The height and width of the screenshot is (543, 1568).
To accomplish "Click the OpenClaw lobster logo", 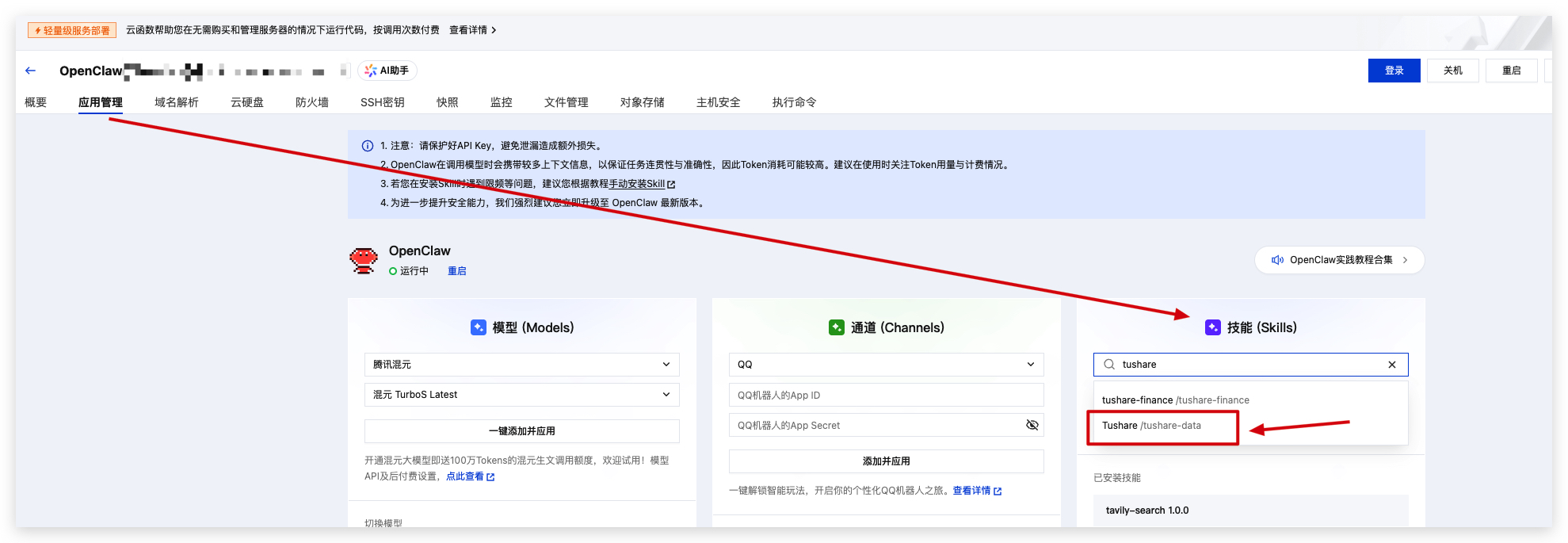I will (x=364, y=260).
